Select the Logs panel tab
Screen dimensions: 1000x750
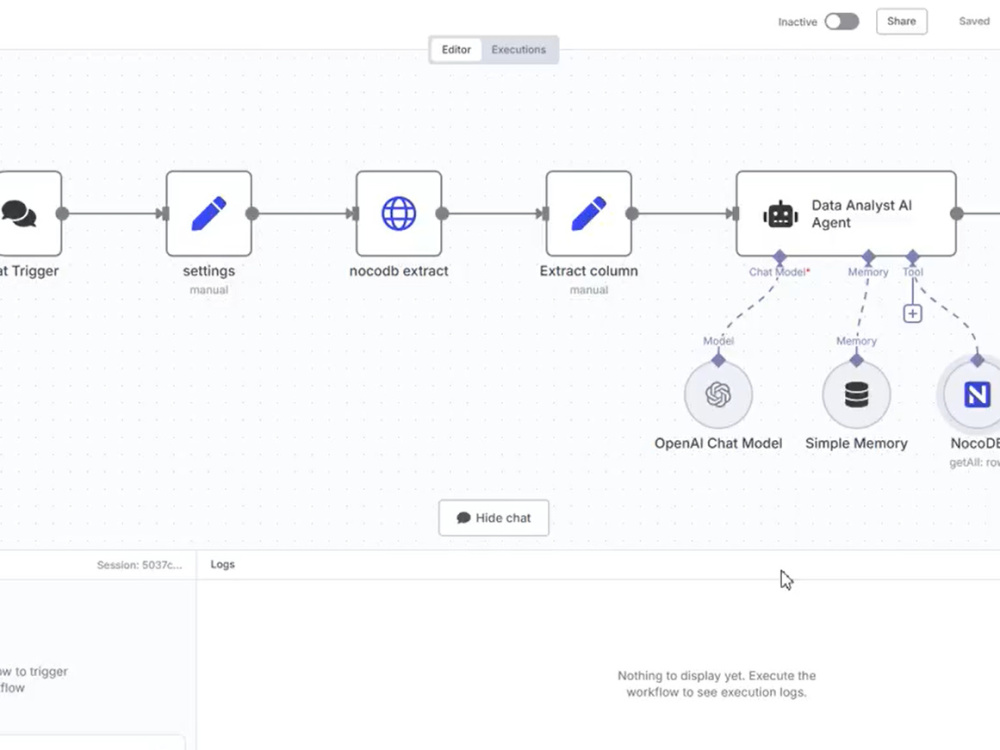[x=223, y=564]
